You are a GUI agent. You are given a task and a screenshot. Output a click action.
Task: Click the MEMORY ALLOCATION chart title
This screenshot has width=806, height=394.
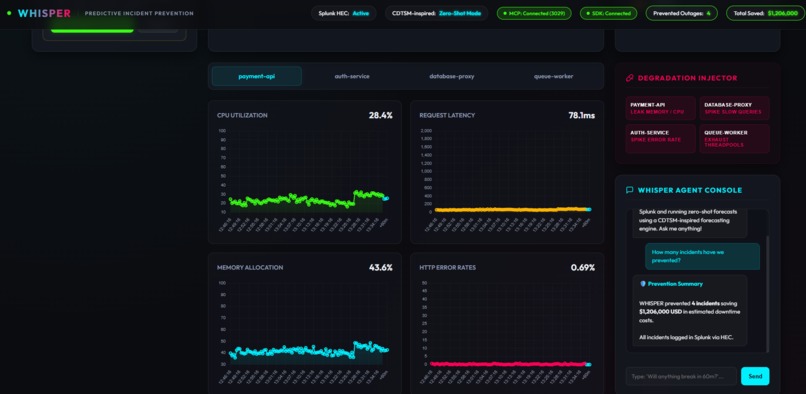pyautogui.click(x=250, y=268)
